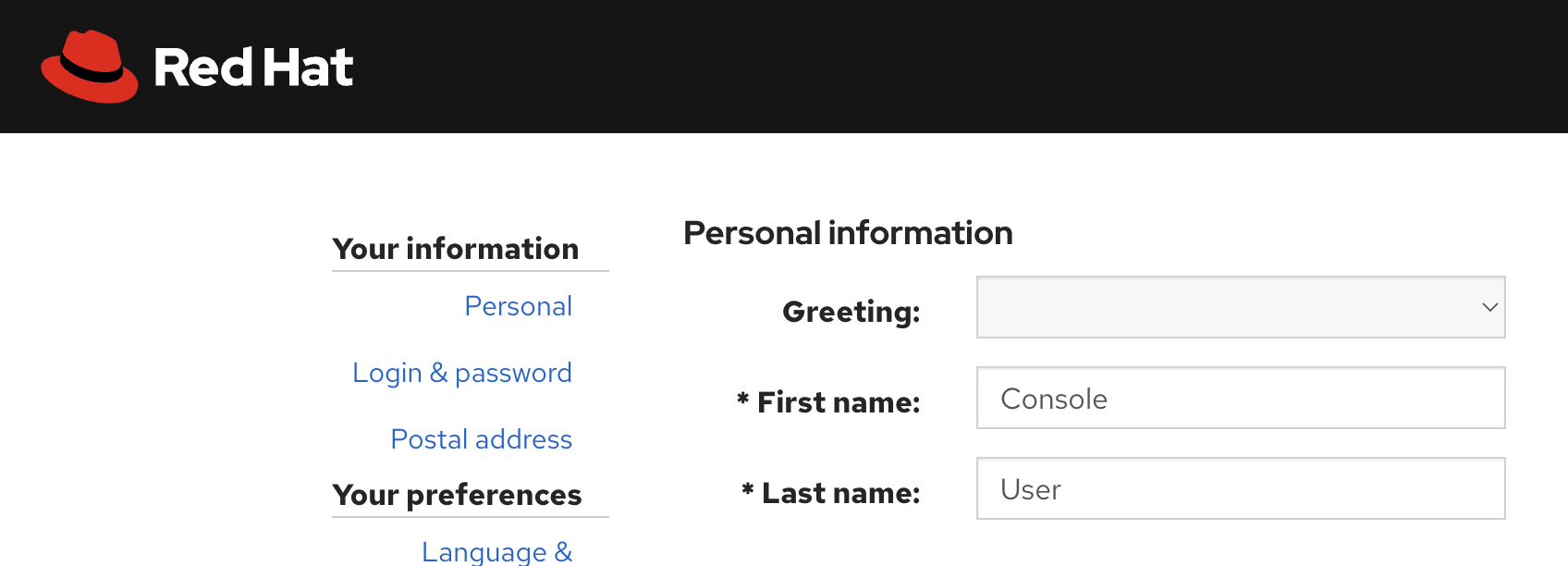Click divider line under Your information

pyautogui.click(x=470, y=271)
